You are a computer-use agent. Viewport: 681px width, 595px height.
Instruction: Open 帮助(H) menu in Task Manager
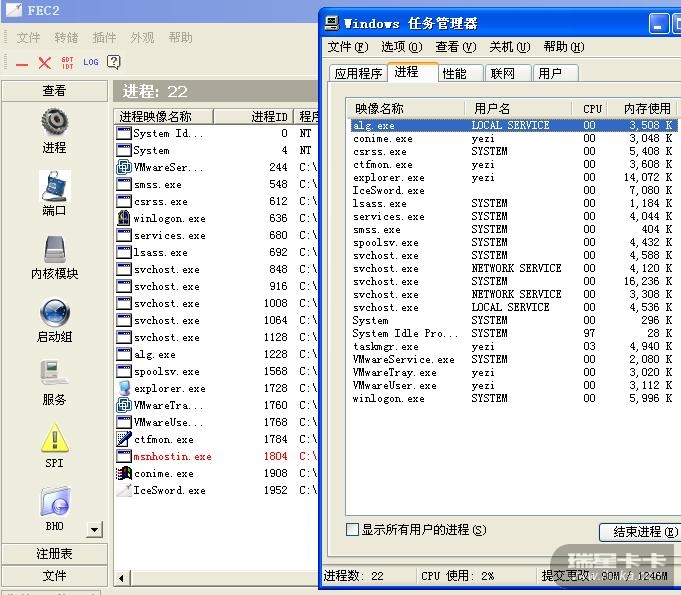point(564,46)
